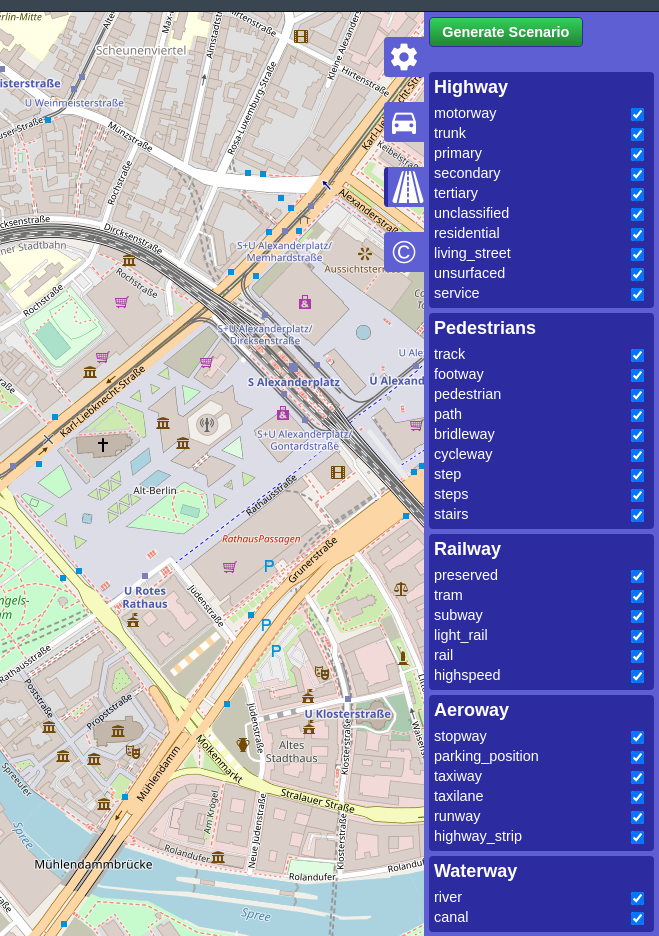The image size is (659, 936).
Task: Disable the canal checkbox
Action: 638,918
